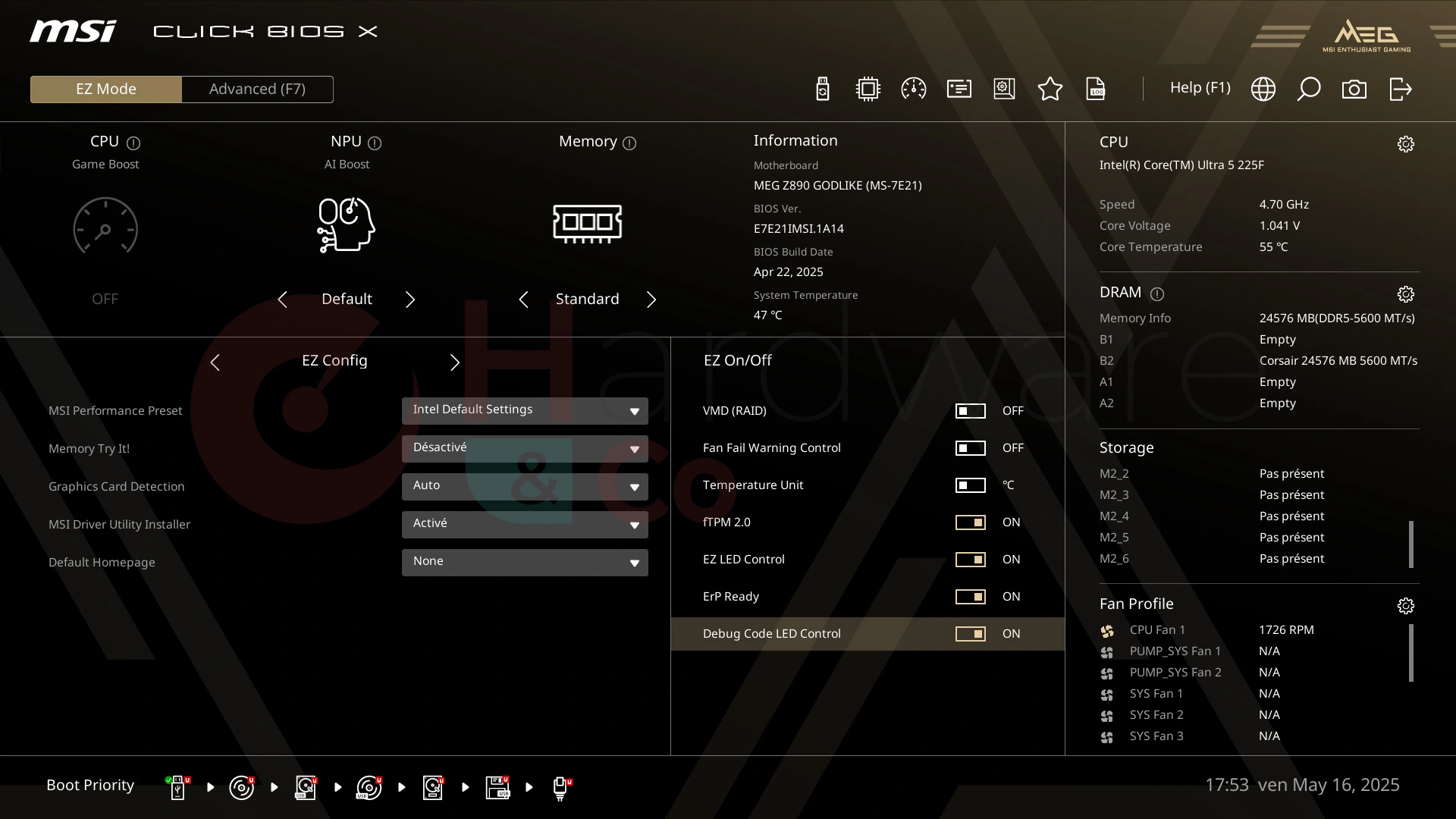Viewport: 1456px width, 819px height.
Task: Open MSI Driver Utility Installer dropdown
Action: [x=525, y=525]
